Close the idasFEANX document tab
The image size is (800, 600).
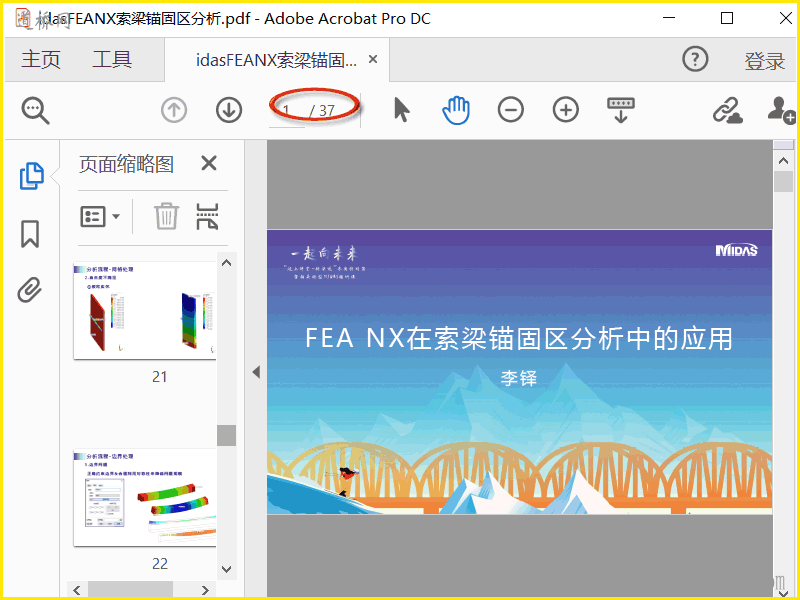(x=373, y=59)
